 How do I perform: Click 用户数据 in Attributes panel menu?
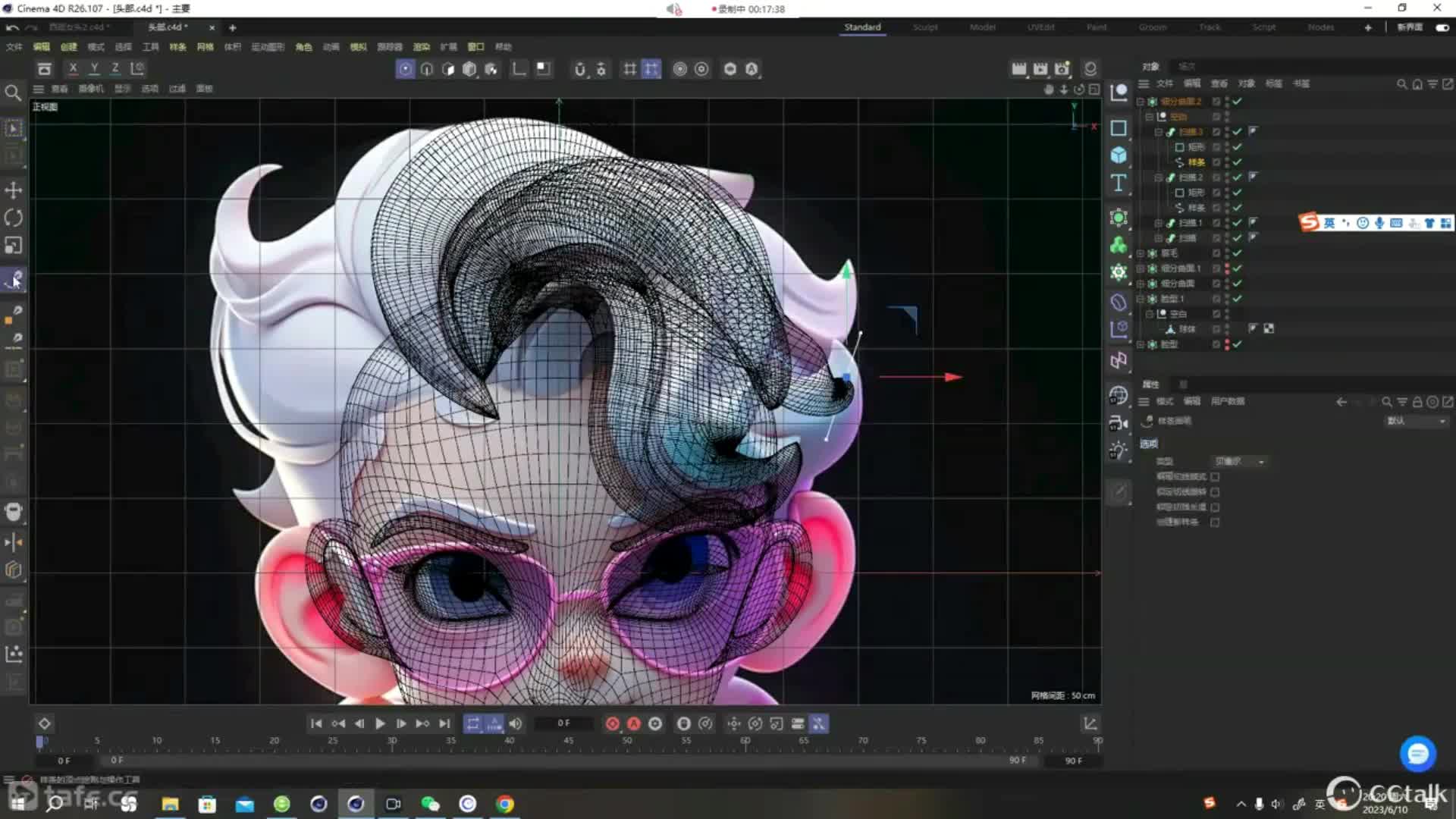(x=1228, y=402)
